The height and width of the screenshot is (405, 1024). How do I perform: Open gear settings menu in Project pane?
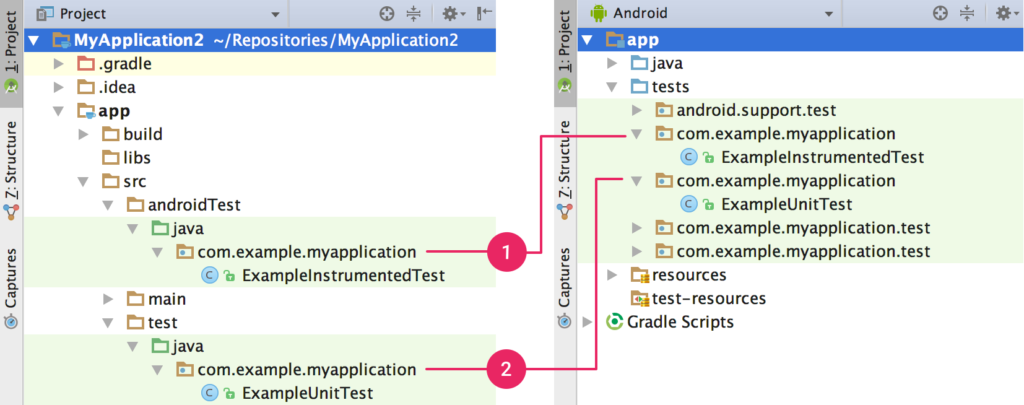[453, 13]
